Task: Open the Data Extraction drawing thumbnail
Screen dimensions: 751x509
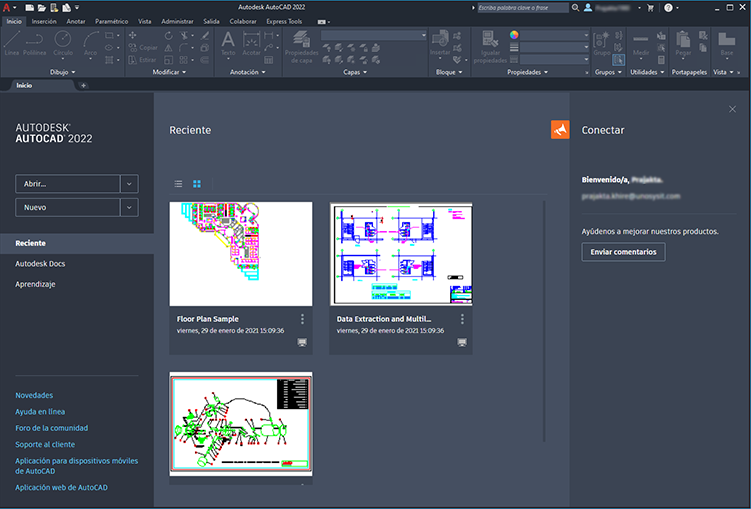Action: click(x=401, y=254)
